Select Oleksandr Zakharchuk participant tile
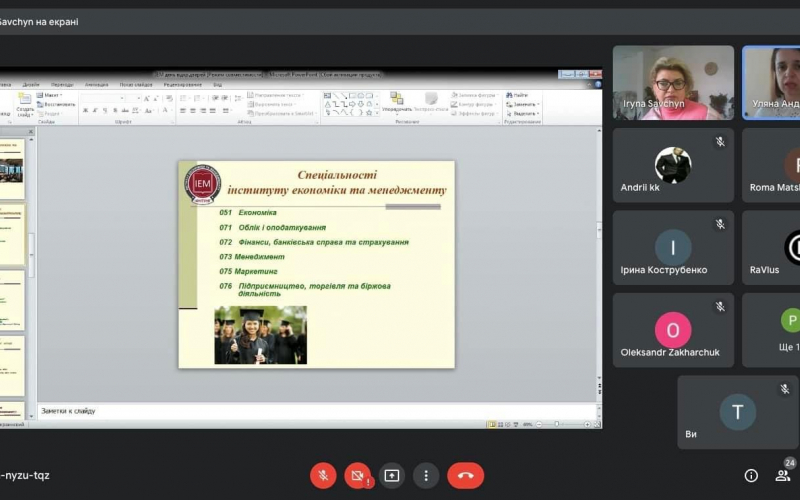The image size is (800, 500). 673,330
